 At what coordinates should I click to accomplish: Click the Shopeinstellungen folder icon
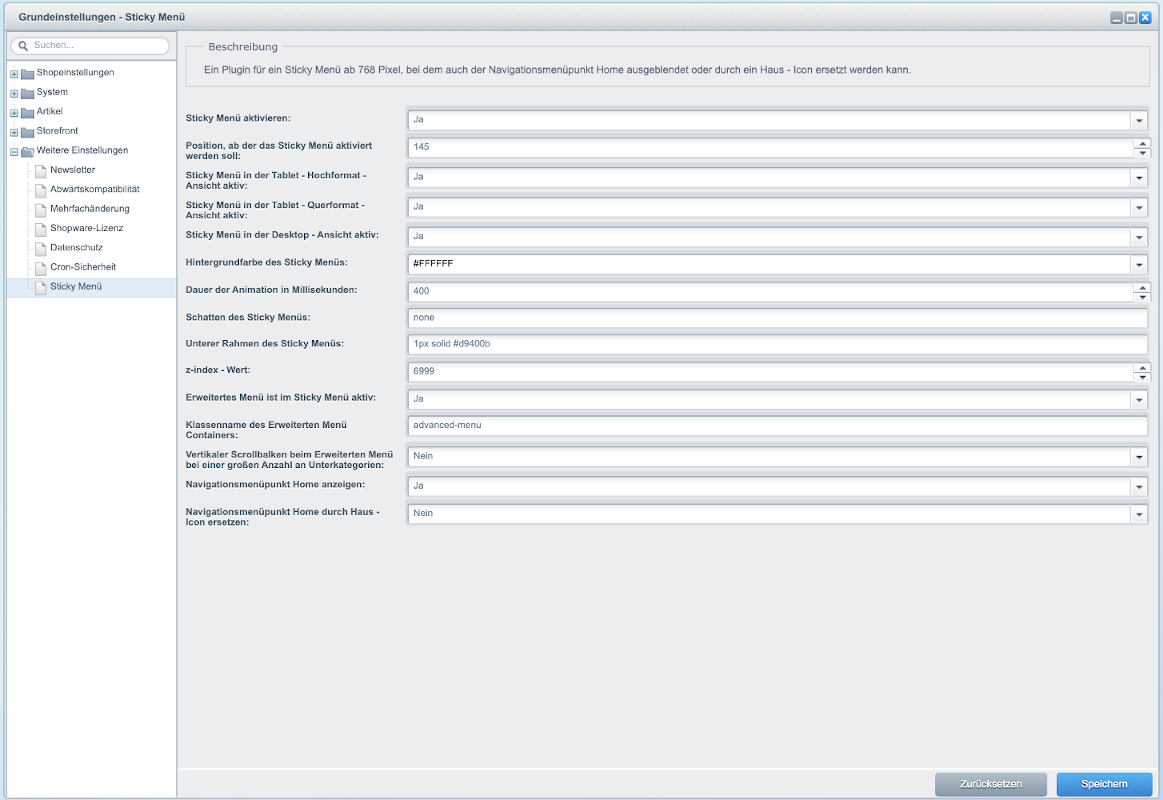click(28, 73)
